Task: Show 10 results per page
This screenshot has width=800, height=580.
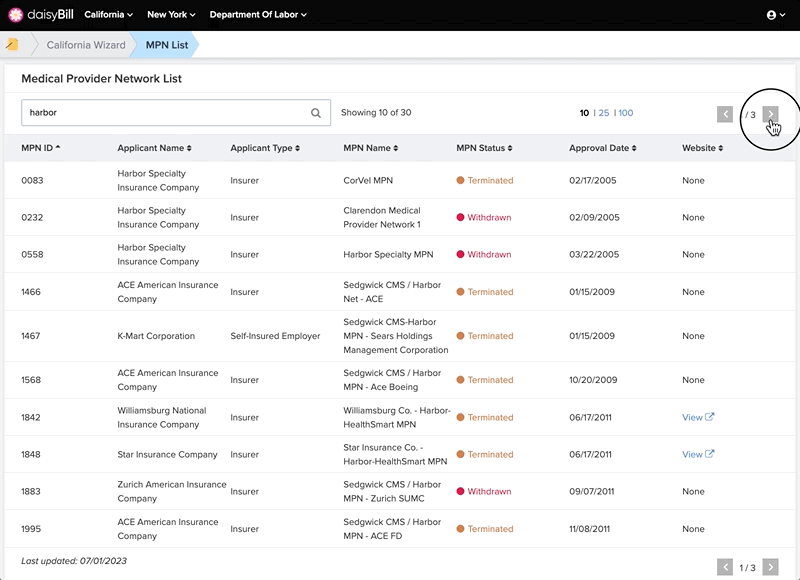Action: (584, 113)
